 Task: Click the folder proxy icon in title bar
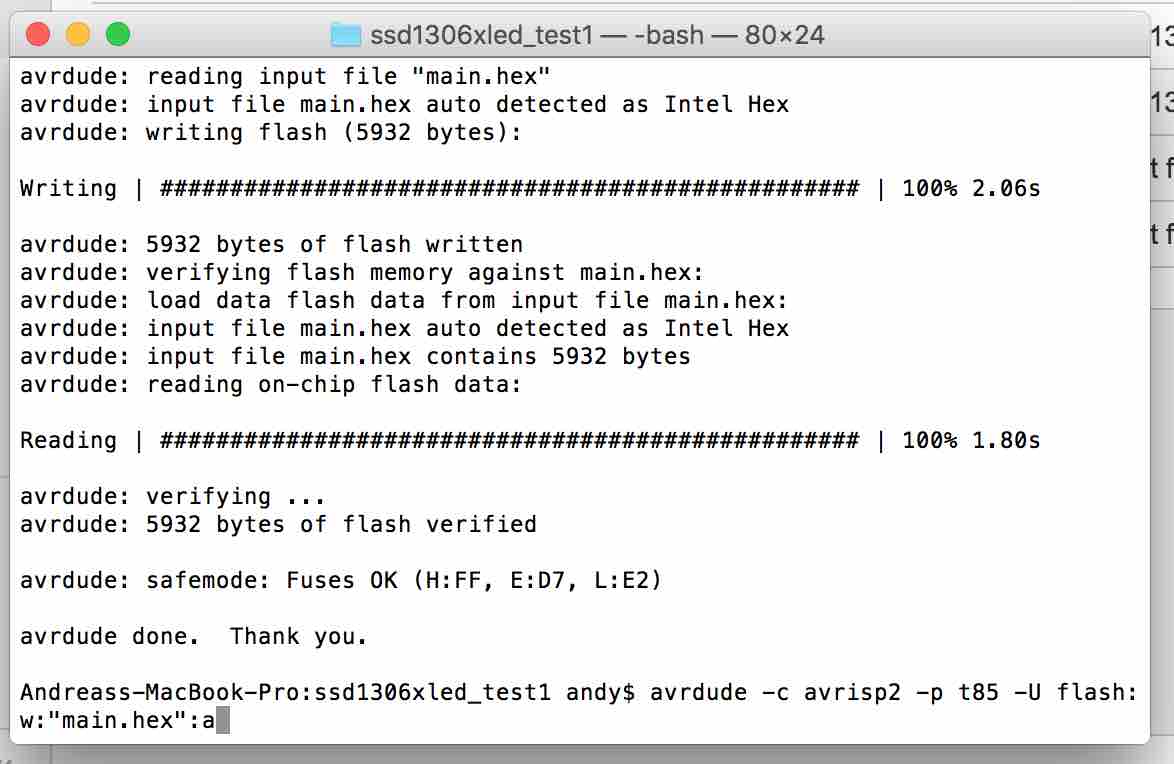click(345, 34)
